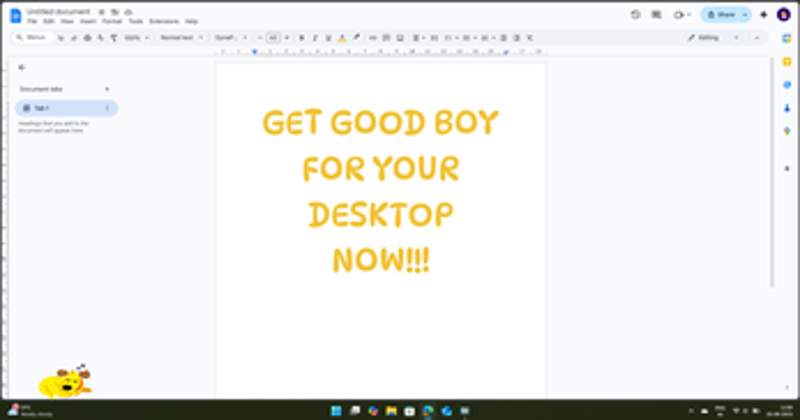The width and height of the screenshot is (800, 420).
Task: Click the font size input box
Action: click(x=273, y=38)
